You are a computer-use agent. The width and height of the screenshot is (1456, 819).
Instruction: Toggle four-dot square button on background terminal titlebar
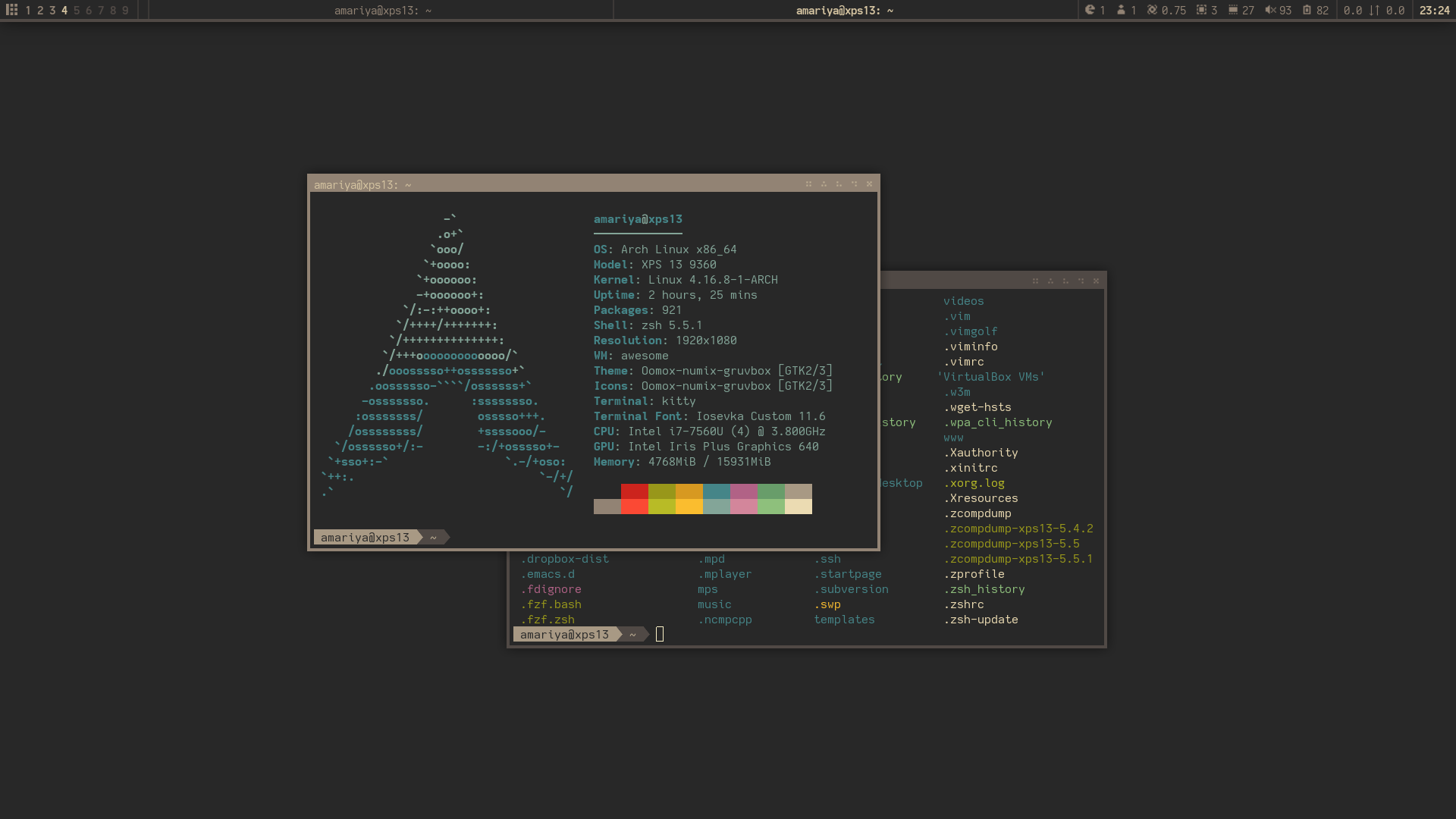[x=1035, y=281]
